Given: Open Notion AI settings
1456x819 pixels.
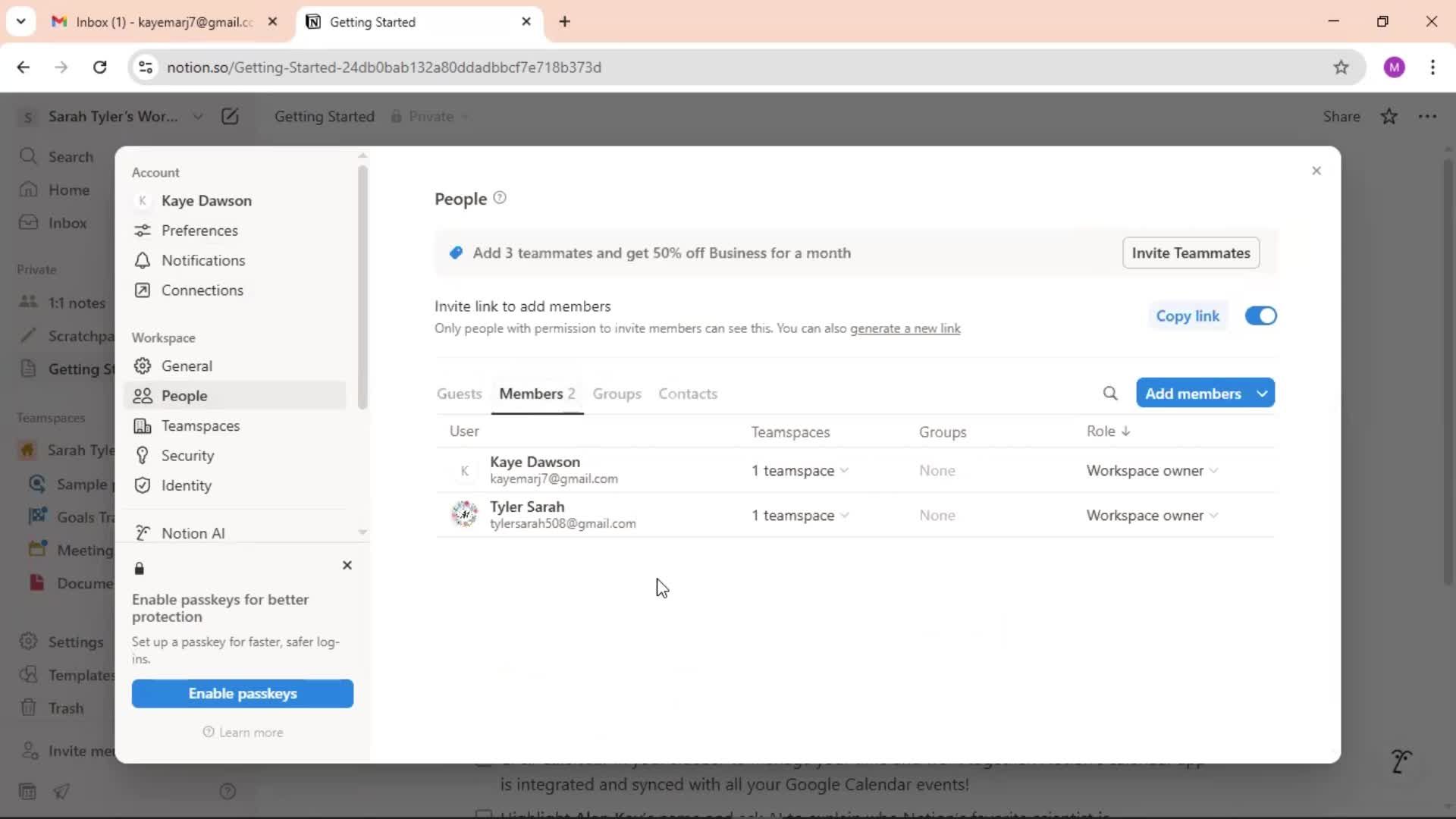Looking at the screenshot, I should click(x=234, y=533).
